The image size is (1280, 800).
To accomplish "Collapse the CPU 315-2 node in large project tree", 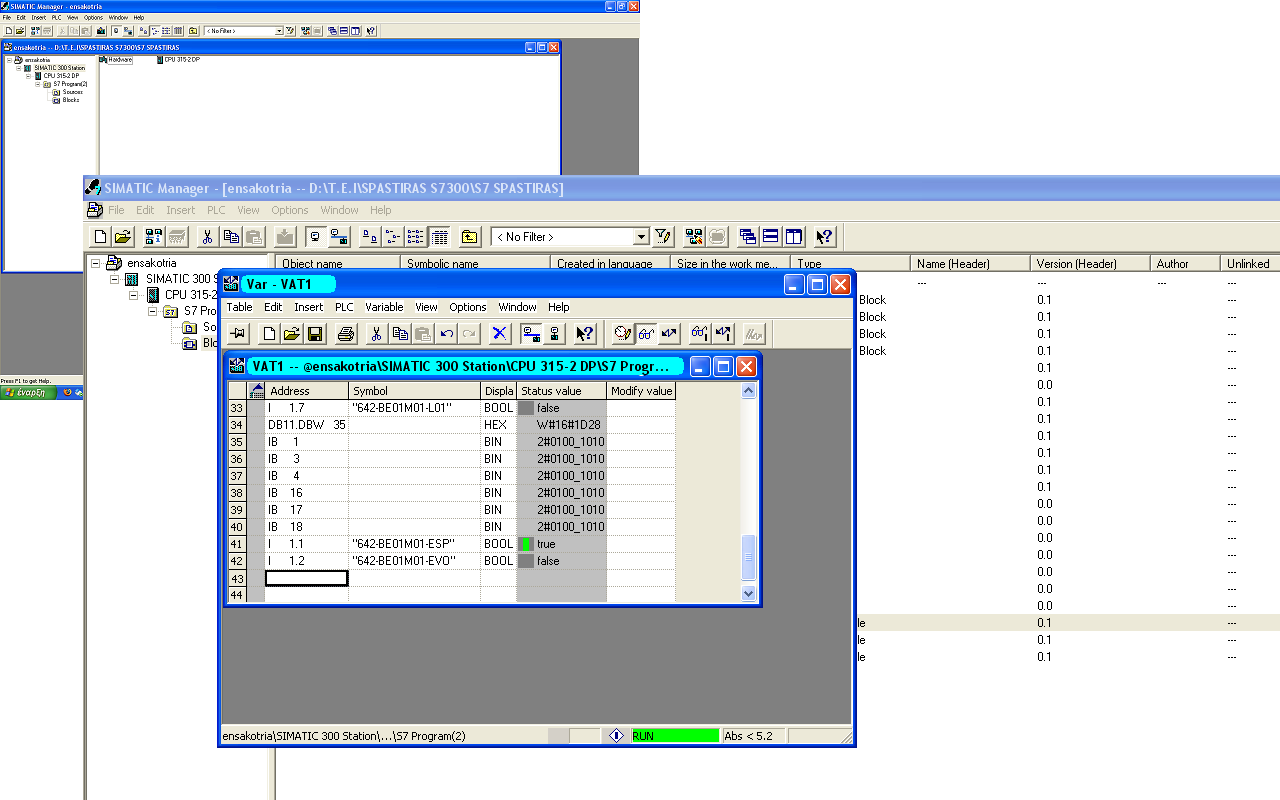I will coord(134,295).
